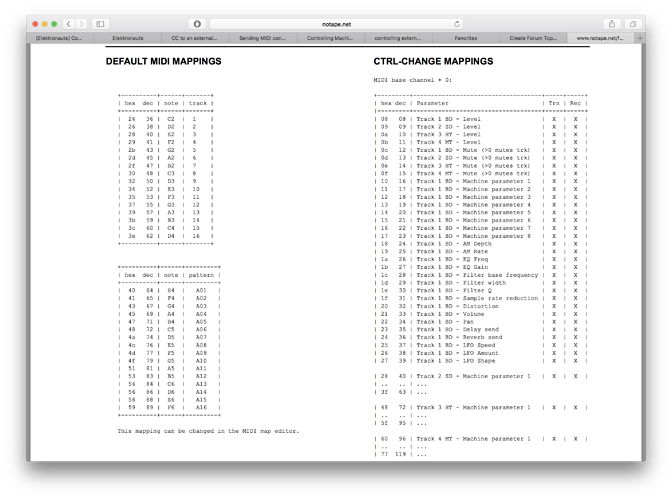Screen dimensions: 672x499
Task: Click note D4 row for track 16
Action: (165, 236)
